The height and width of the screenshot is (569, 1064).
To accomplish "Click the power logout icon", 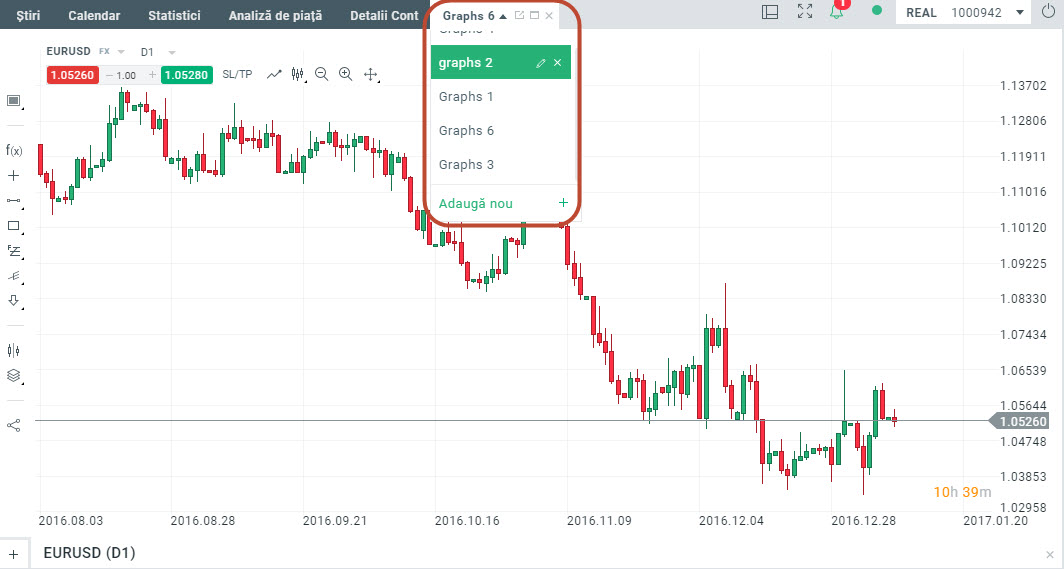I will [1048, 12].
